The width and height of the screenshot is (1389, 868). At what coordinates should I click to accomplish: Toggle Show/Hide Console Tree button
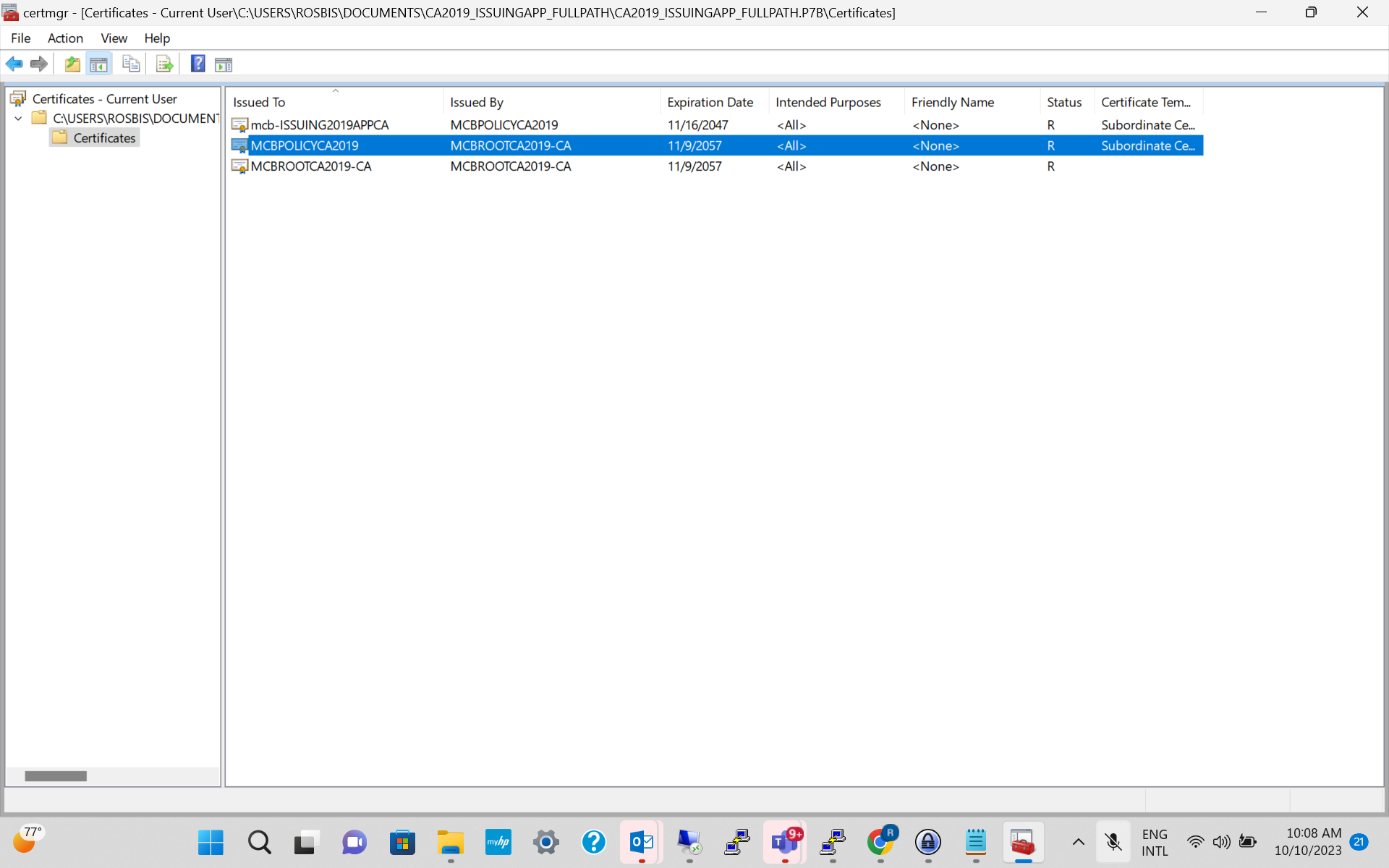pos(98,64)
